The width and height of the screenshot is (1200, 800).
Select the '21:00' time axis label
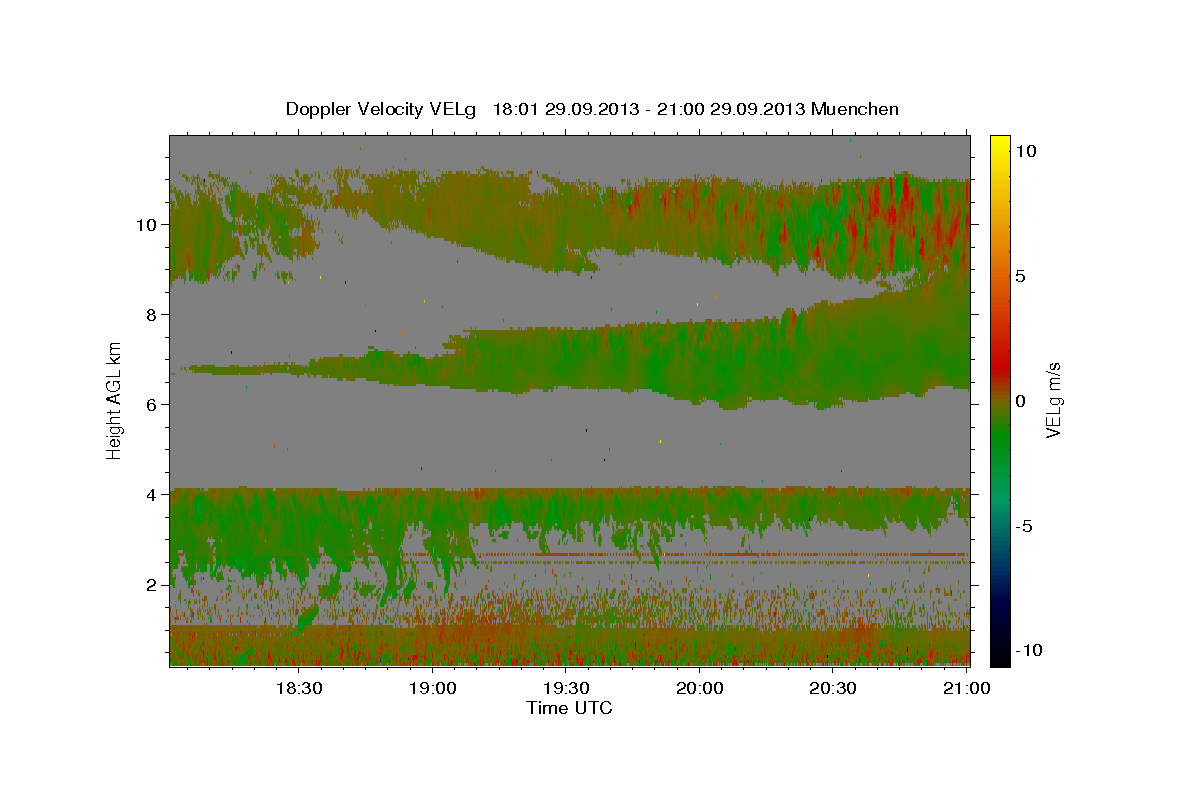coord(967,689)
